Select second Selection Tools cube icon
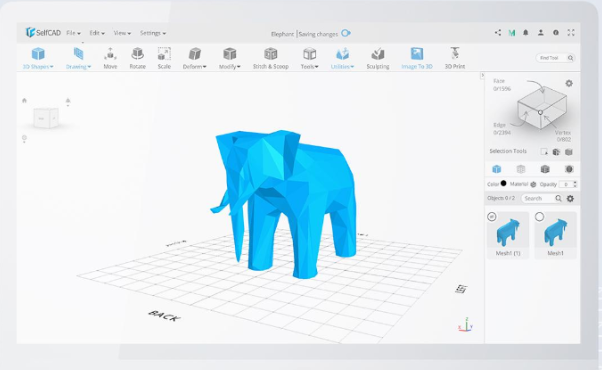 point(556,152)
